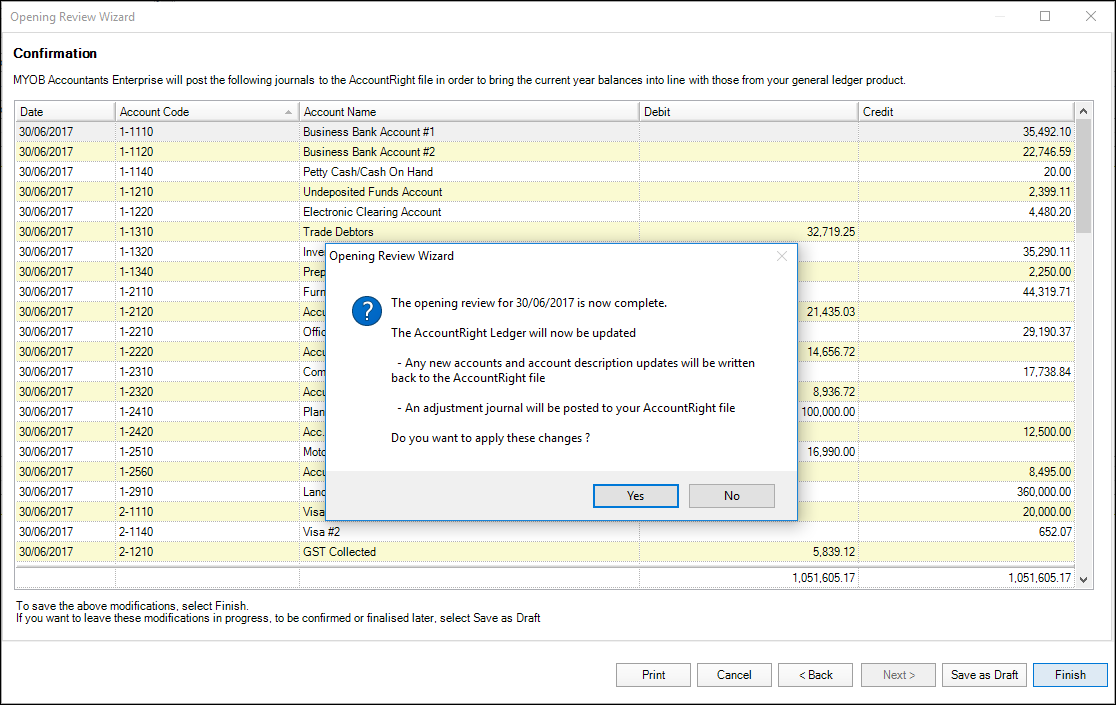Click the blue question mark icon
Image resolution: width=1116 pixels, height=705 pixels.
click(x=367, y=311)
